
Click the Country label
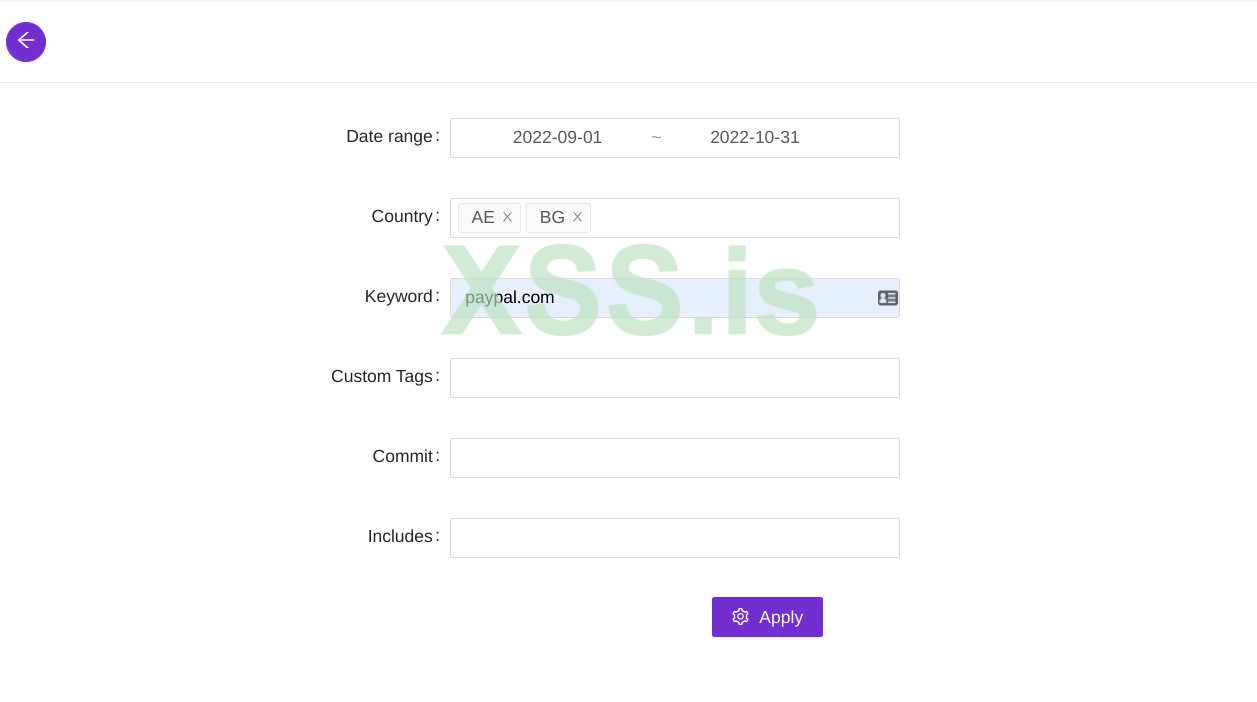402,216
